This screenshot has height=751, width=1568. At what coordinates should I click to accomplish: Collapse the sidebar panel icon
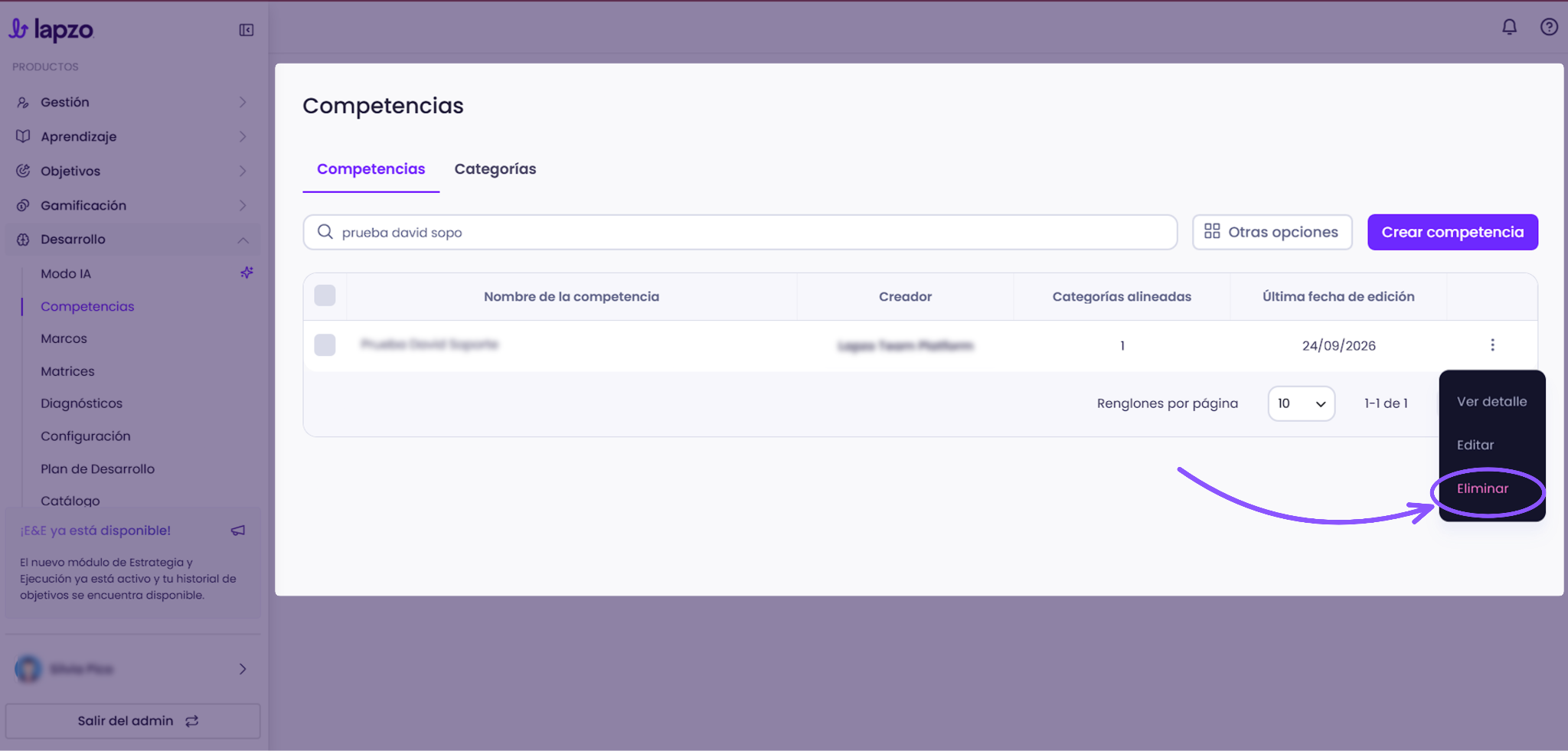pos(247,30)
